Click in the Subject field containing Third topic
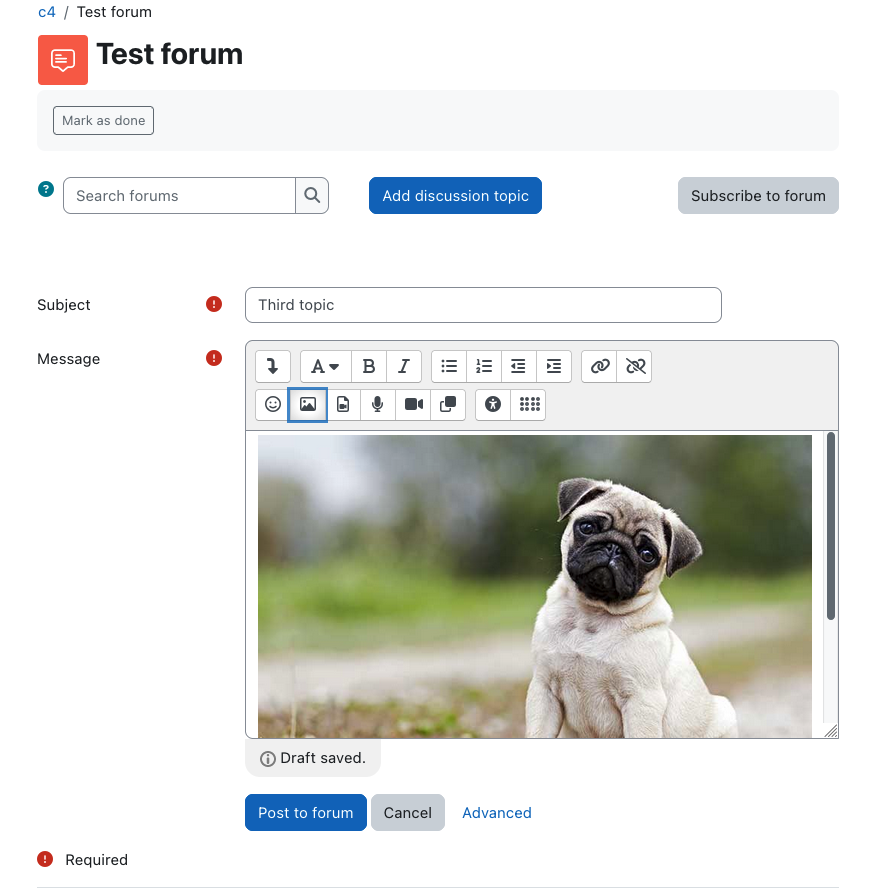884x892 pixels. tap(483, 305)
